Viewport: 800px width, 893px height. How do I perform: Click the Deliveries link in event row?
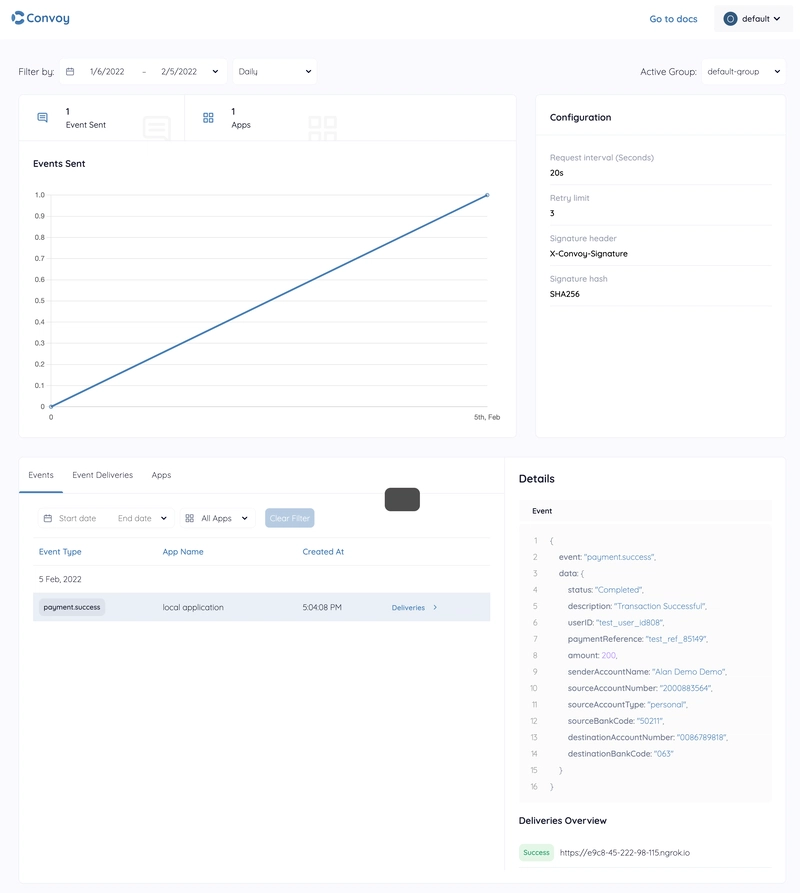[408, 607]
